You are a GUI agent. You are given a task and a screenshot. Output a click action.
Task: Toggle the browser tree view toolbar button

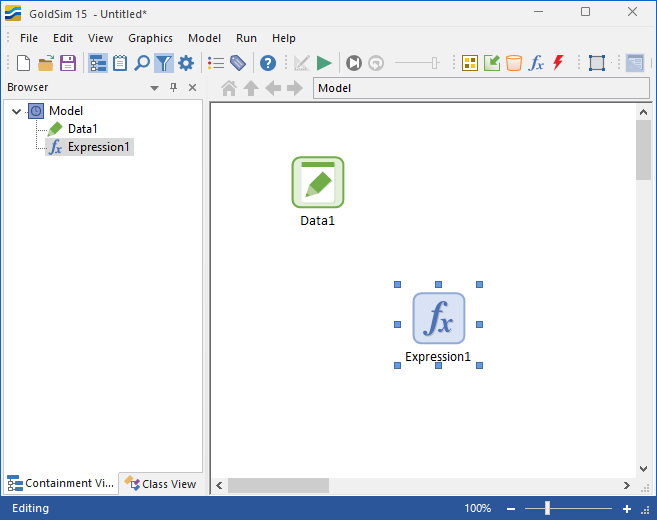click(98, 63)
